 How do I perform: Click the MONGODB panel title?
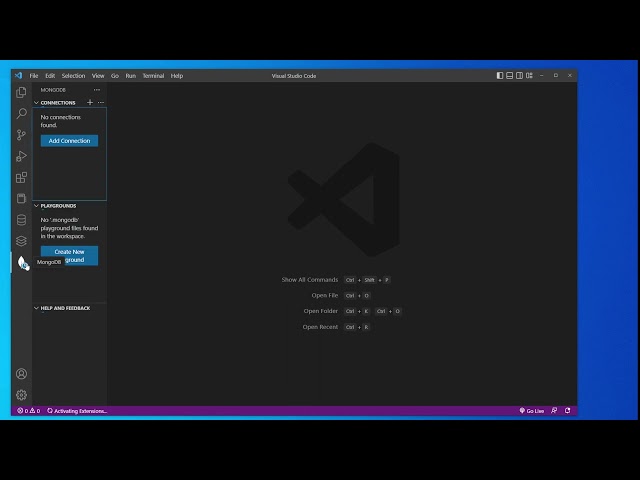[x=53, y=90]
